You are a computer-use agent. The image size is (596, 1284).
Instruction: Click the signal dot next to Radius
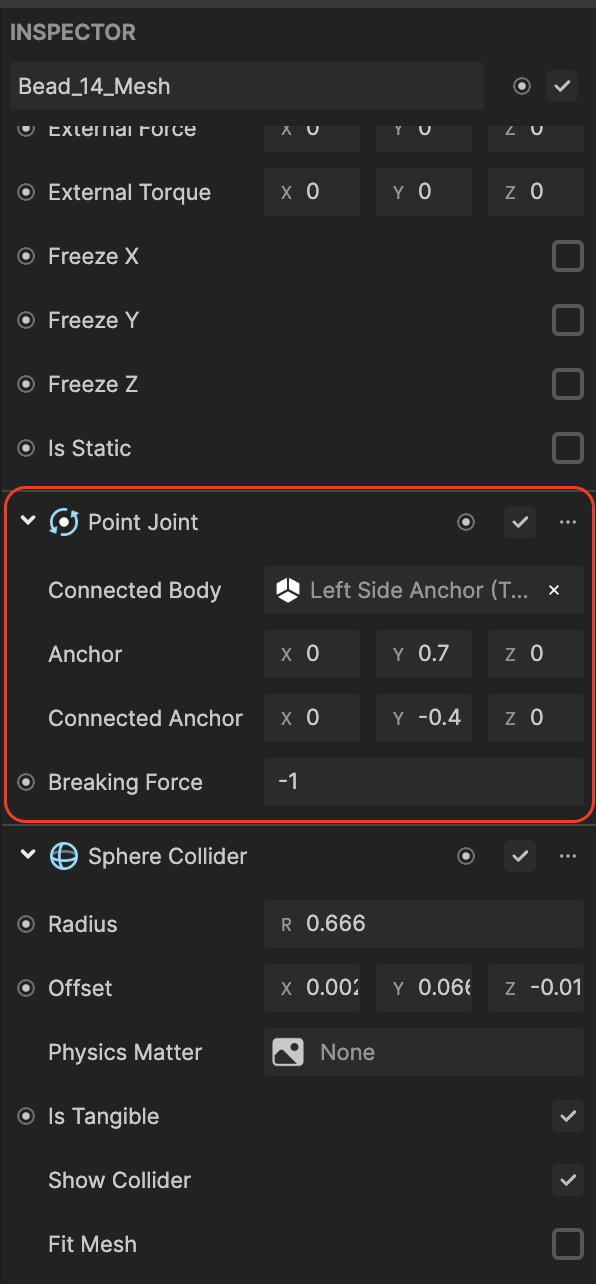[26, 924]
